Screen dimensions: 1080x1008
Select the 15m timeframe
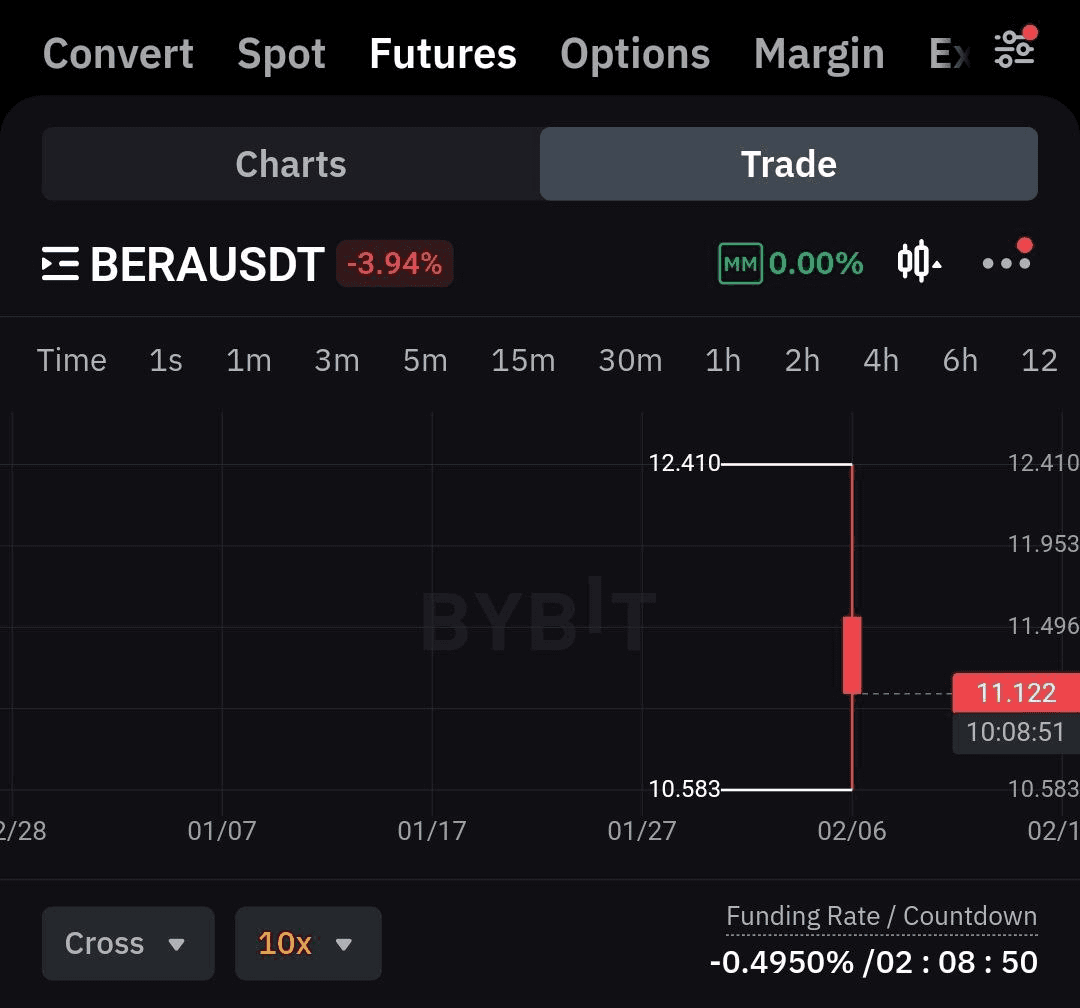tap(523, 360)
